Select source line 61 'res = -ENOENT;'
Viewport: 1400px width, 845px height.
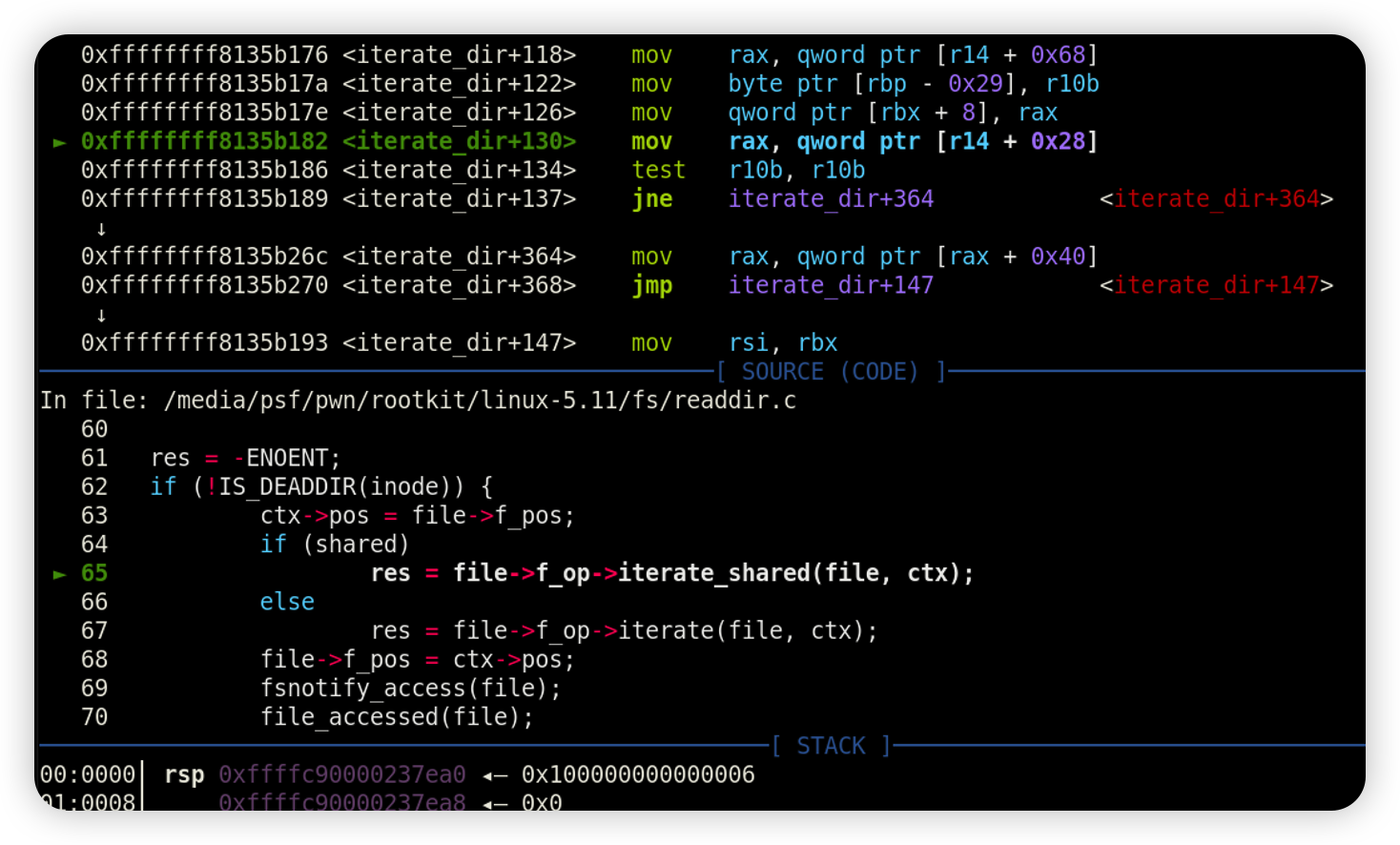point(245,458)
